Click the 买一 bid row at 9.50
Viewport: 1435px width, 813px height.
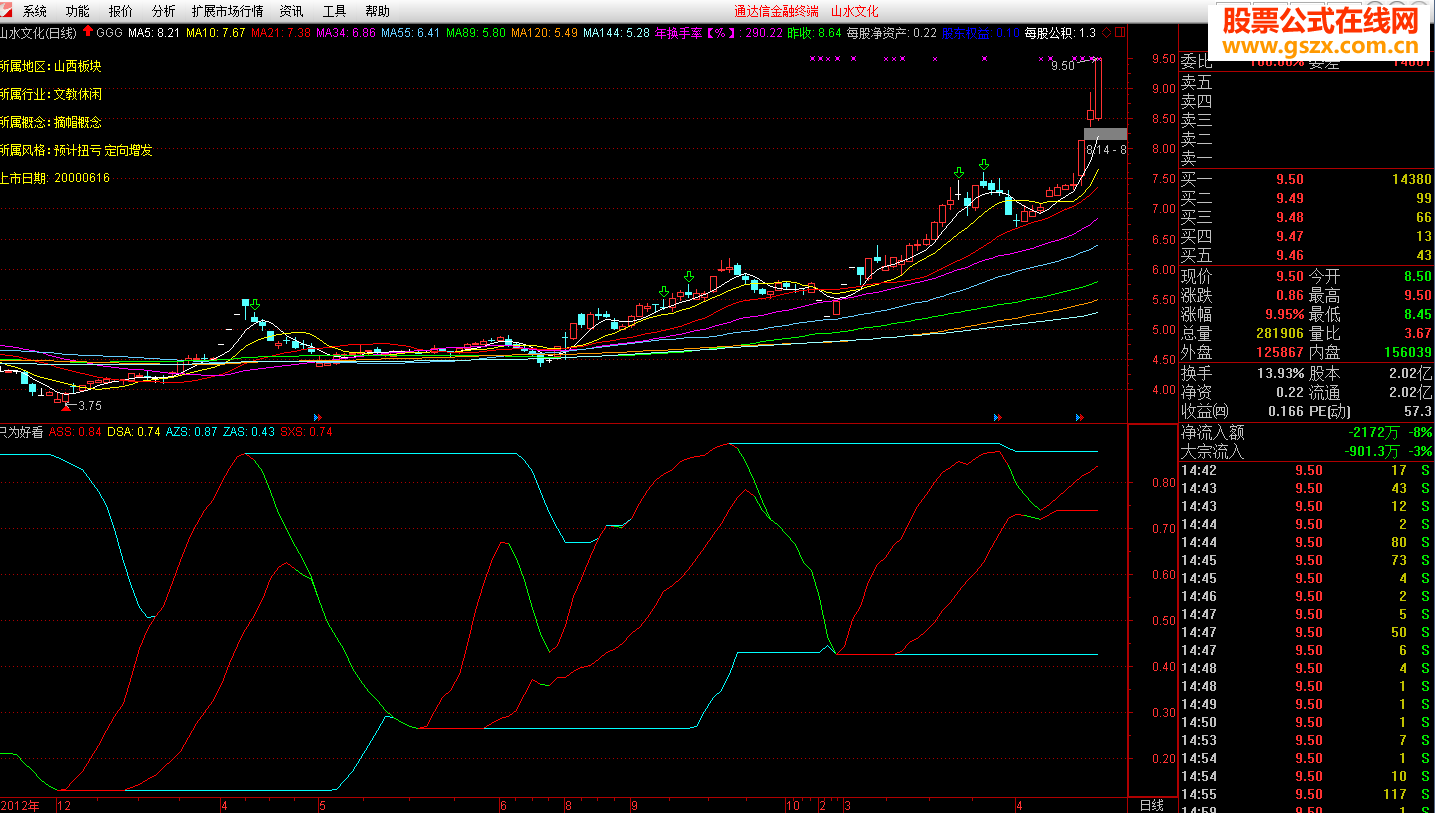(x=1306, y=179)
